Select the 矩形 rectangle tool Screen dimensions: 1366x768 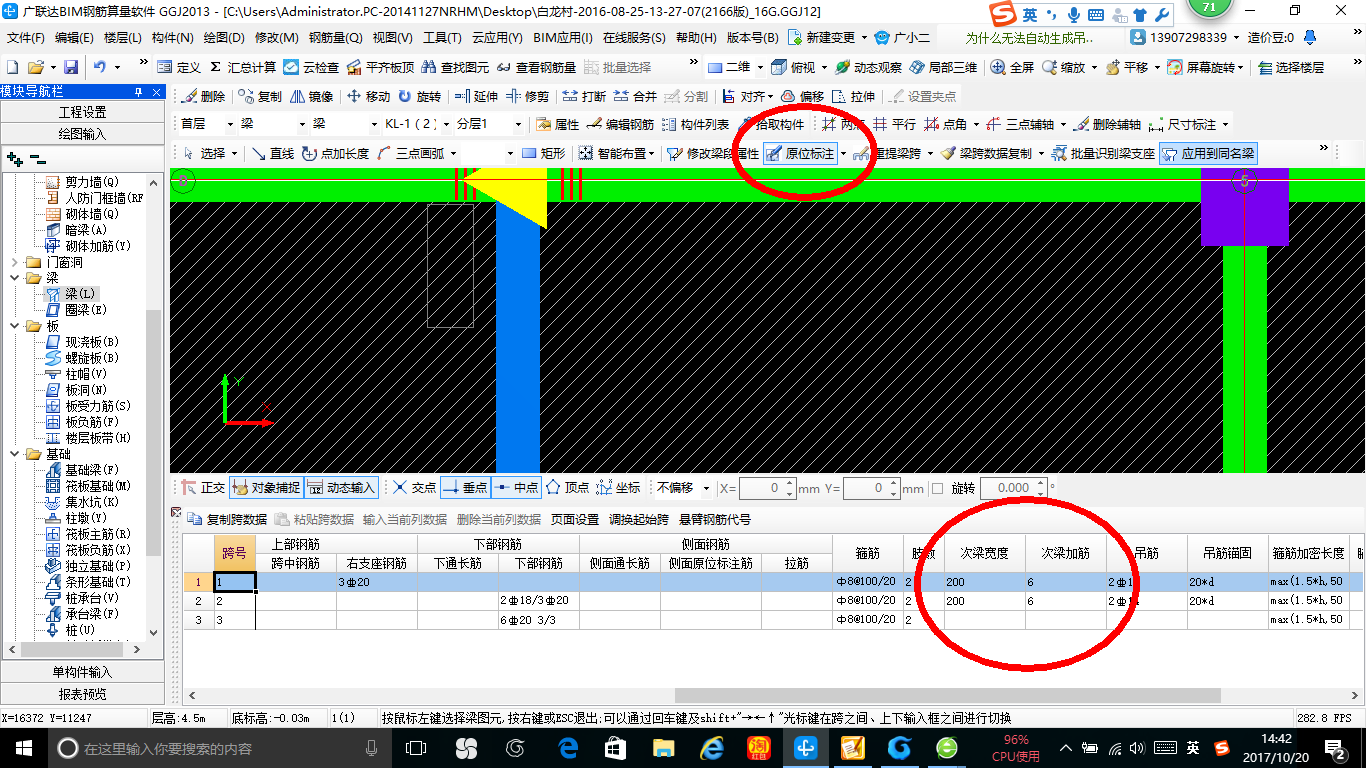pos(544,153)
